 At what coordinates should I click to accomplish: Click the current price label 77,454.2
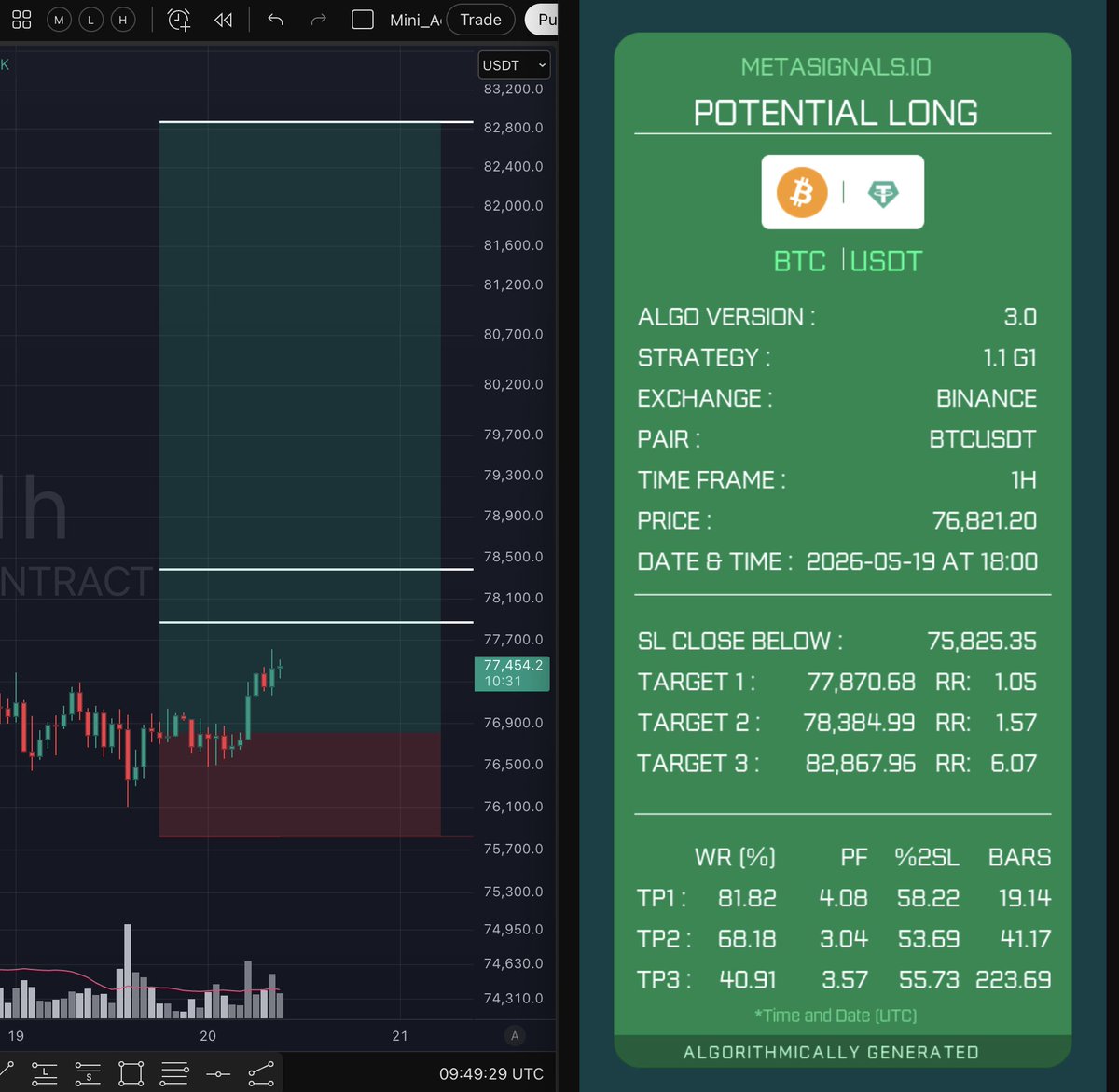(x=512, y=673)
